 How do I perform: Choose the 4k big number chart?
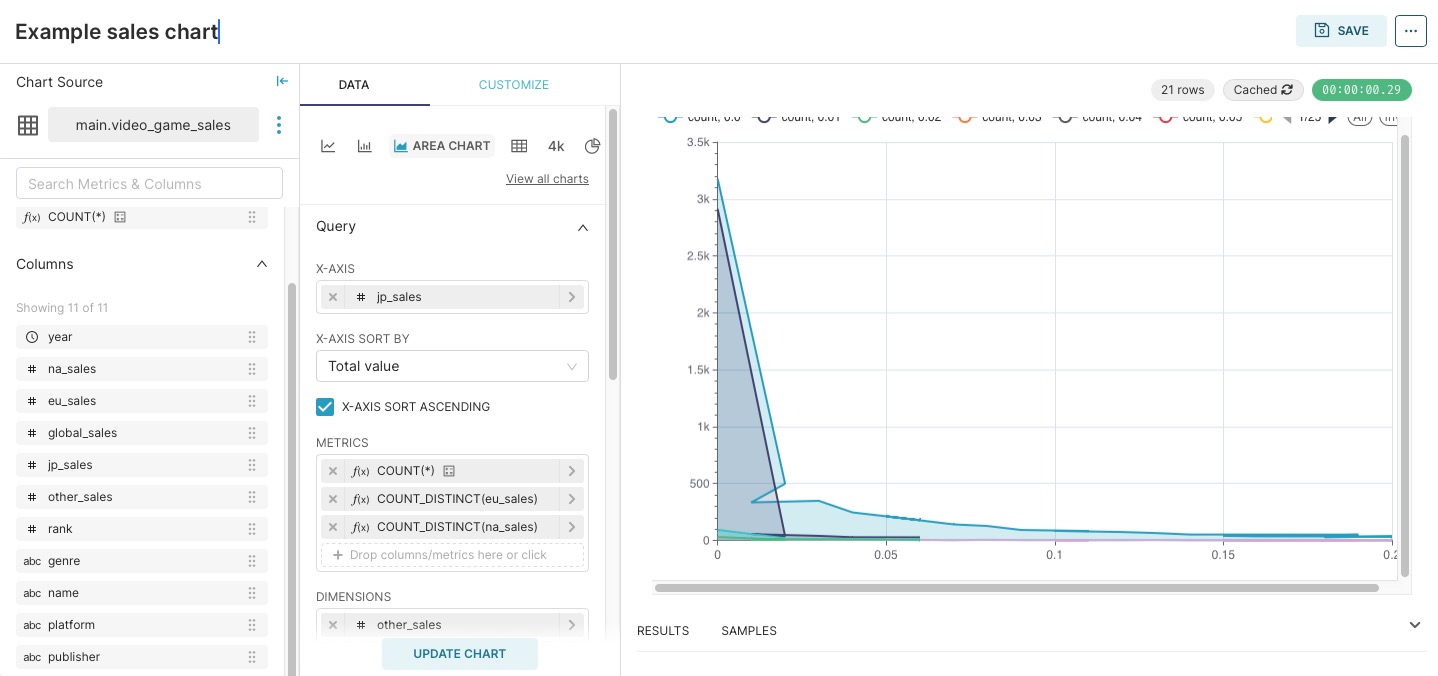click(x=556, y=146)
